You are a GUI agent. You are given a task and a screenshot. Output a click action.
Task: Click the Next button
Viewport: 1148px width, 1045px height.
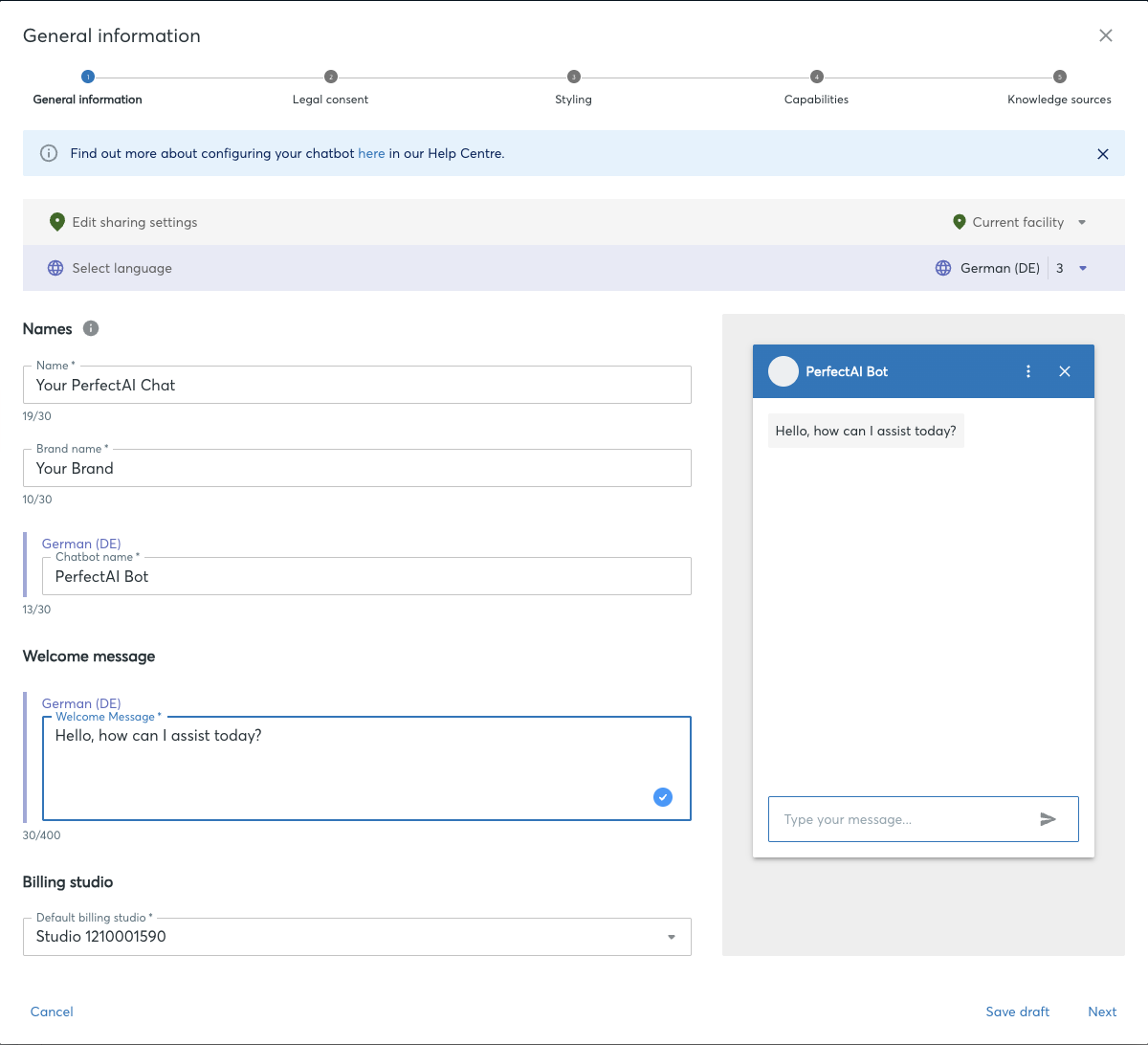pos(1102,1012)
